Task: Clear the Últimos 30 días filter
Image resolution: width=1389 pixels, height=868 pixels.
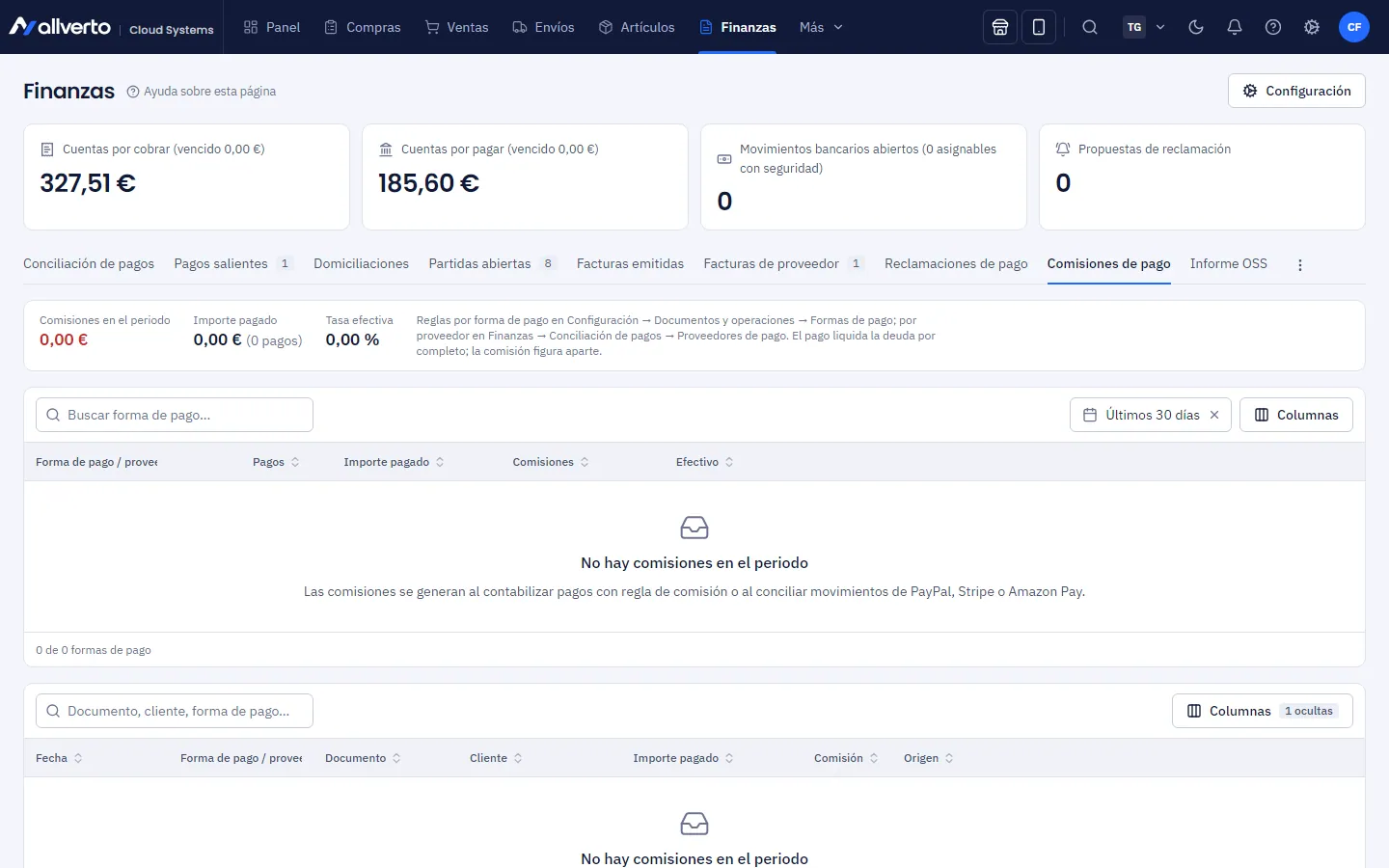Action: (1214, 415)
